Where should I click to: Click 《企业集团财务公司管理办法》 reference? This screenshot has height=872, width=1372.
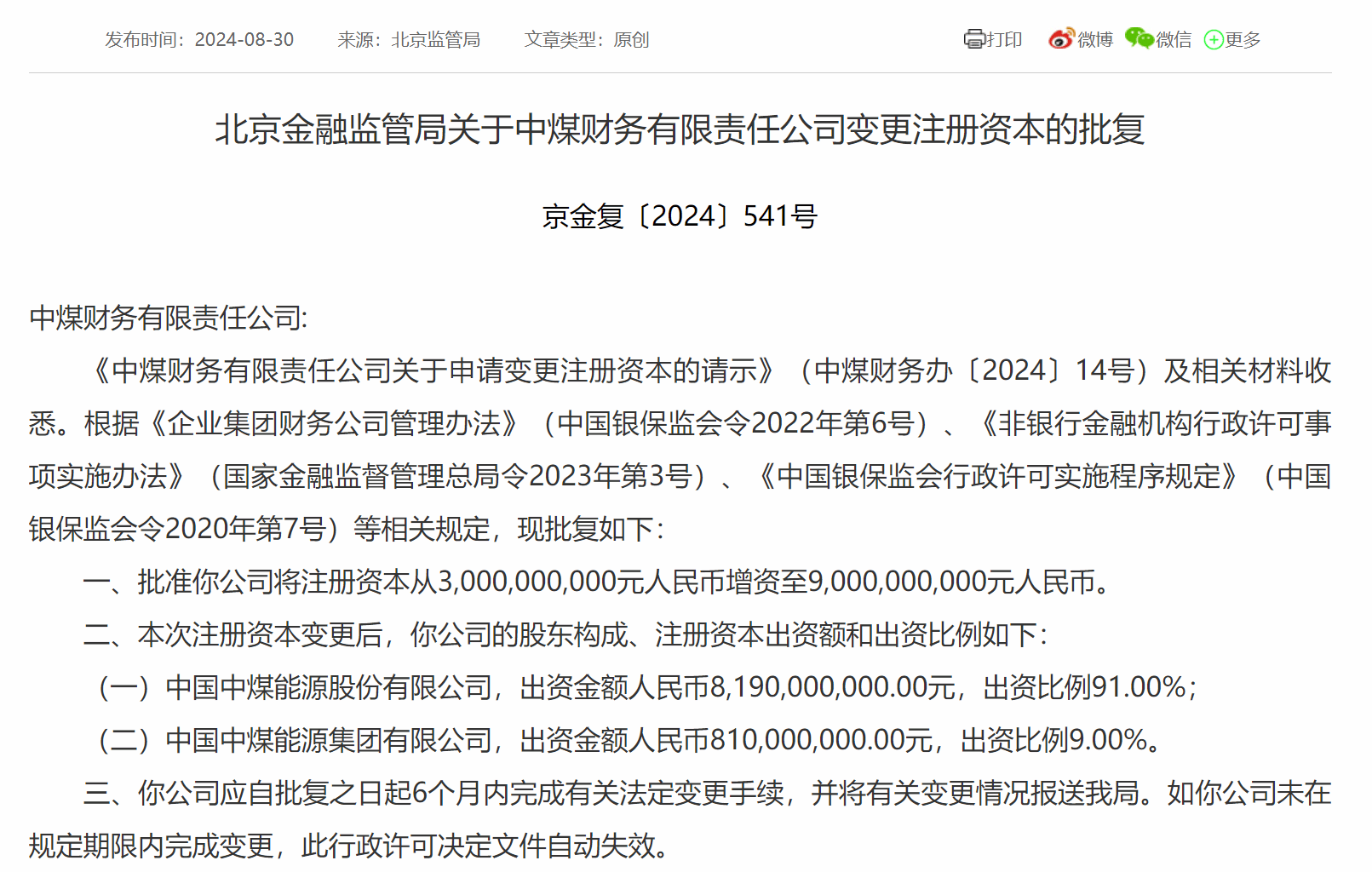pos(333,423)
